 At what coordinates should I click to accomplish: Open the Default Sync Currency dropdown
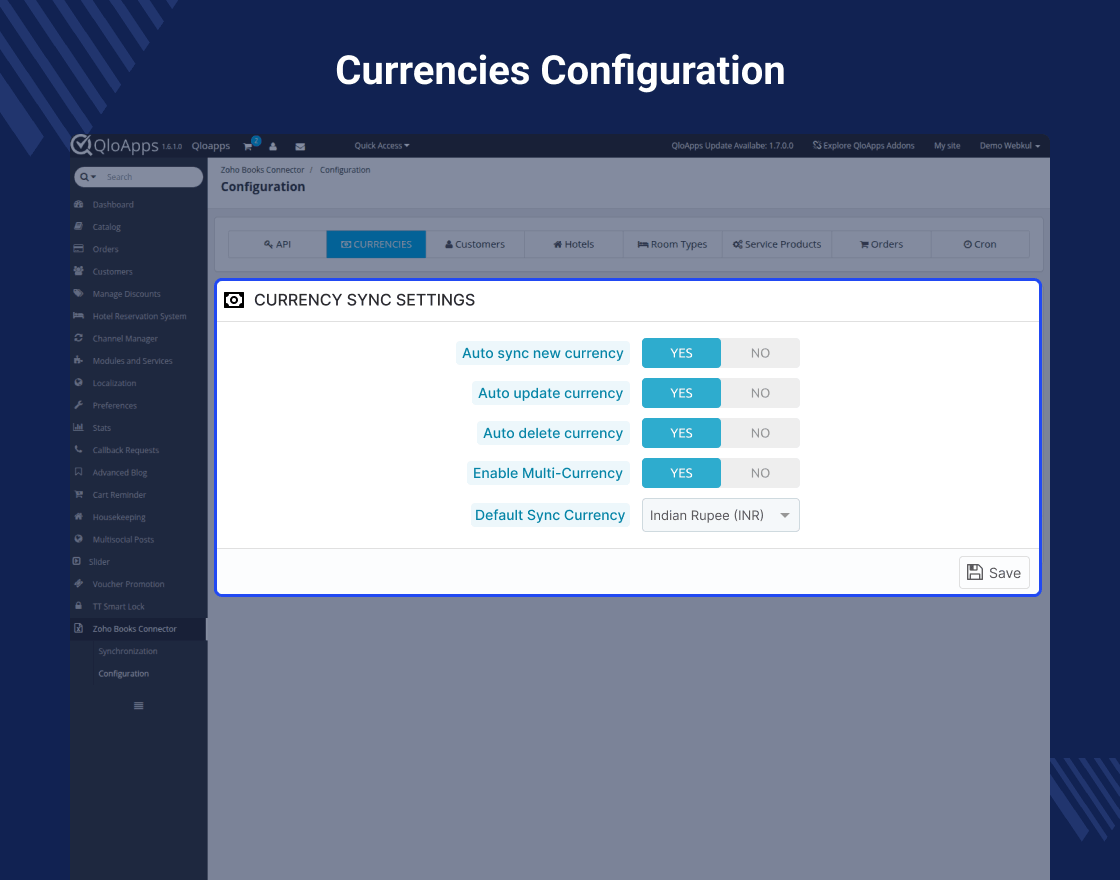pos(721,515)
